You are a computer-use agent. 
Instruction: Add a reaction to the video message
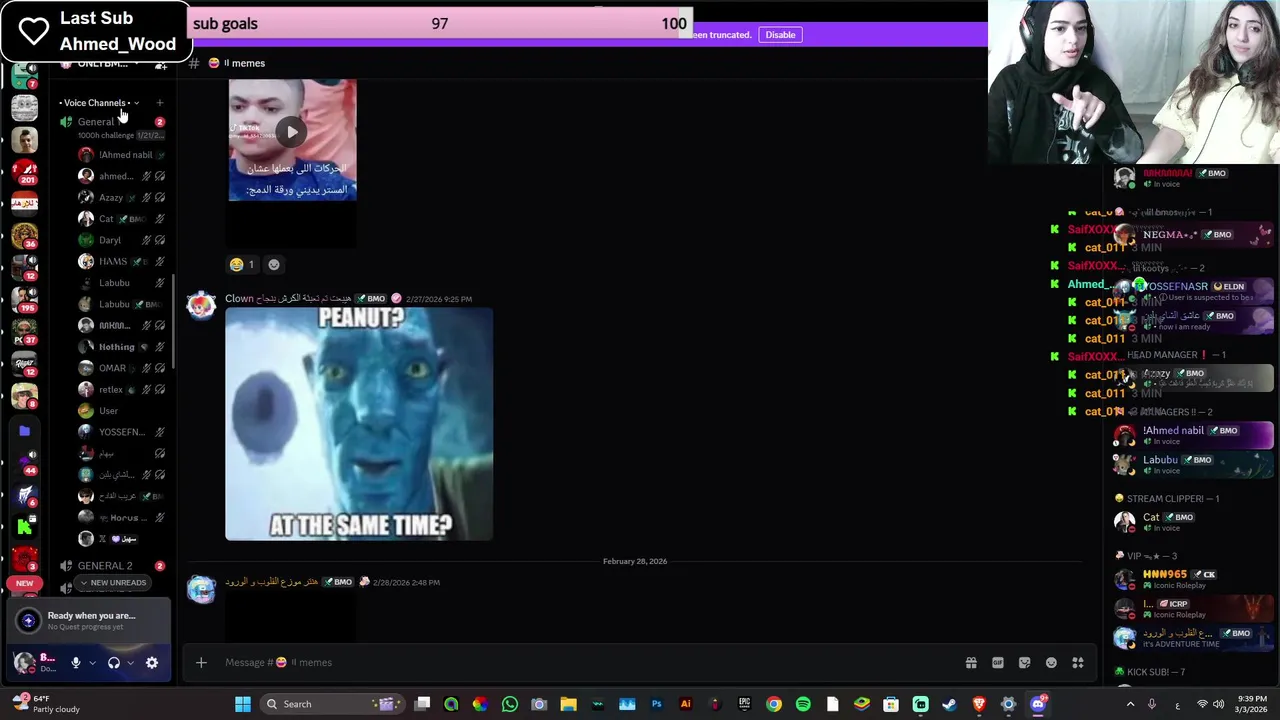point(274,264)
